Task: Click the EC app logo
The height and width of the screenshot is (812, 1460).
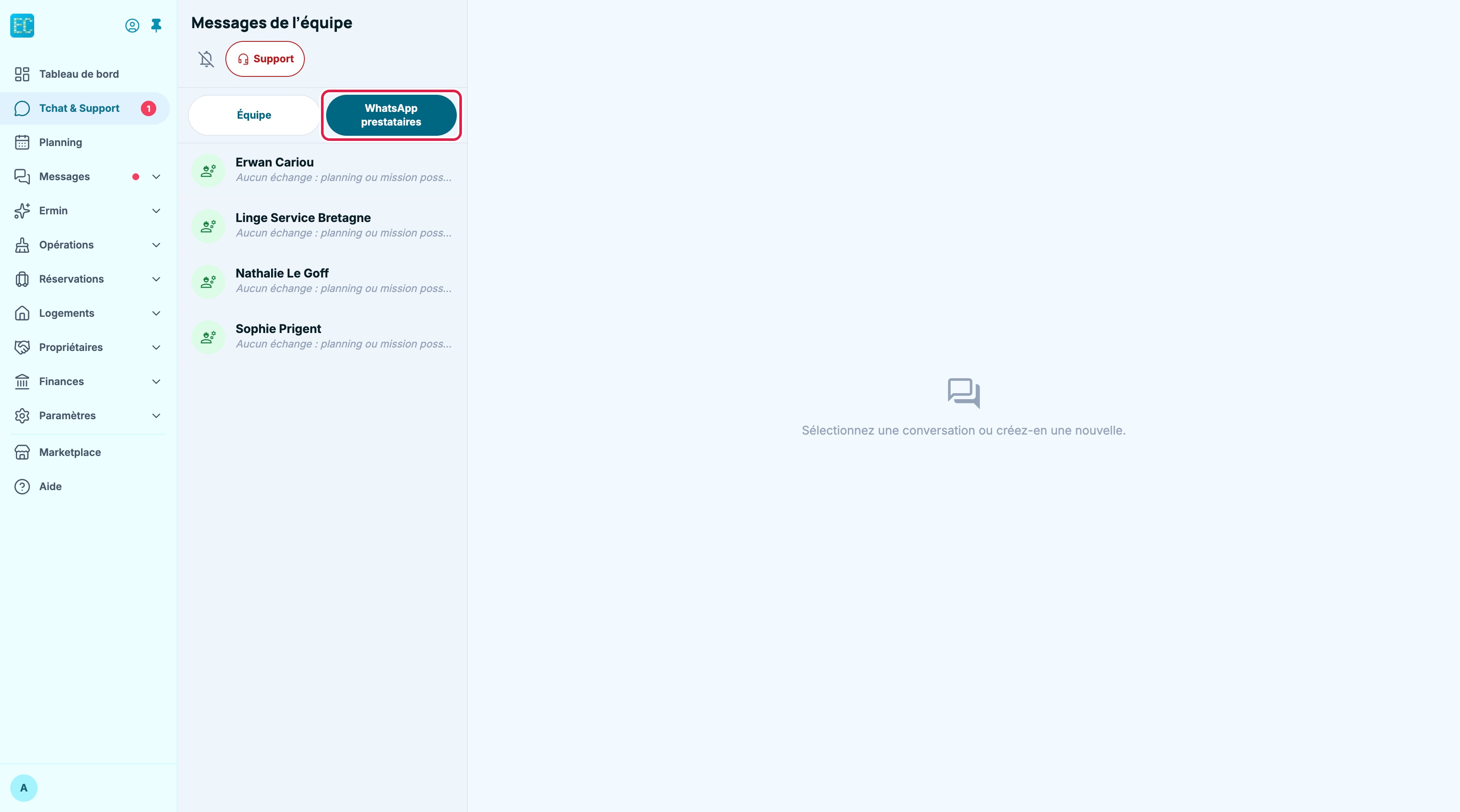Action: click(x=22, y=26)
